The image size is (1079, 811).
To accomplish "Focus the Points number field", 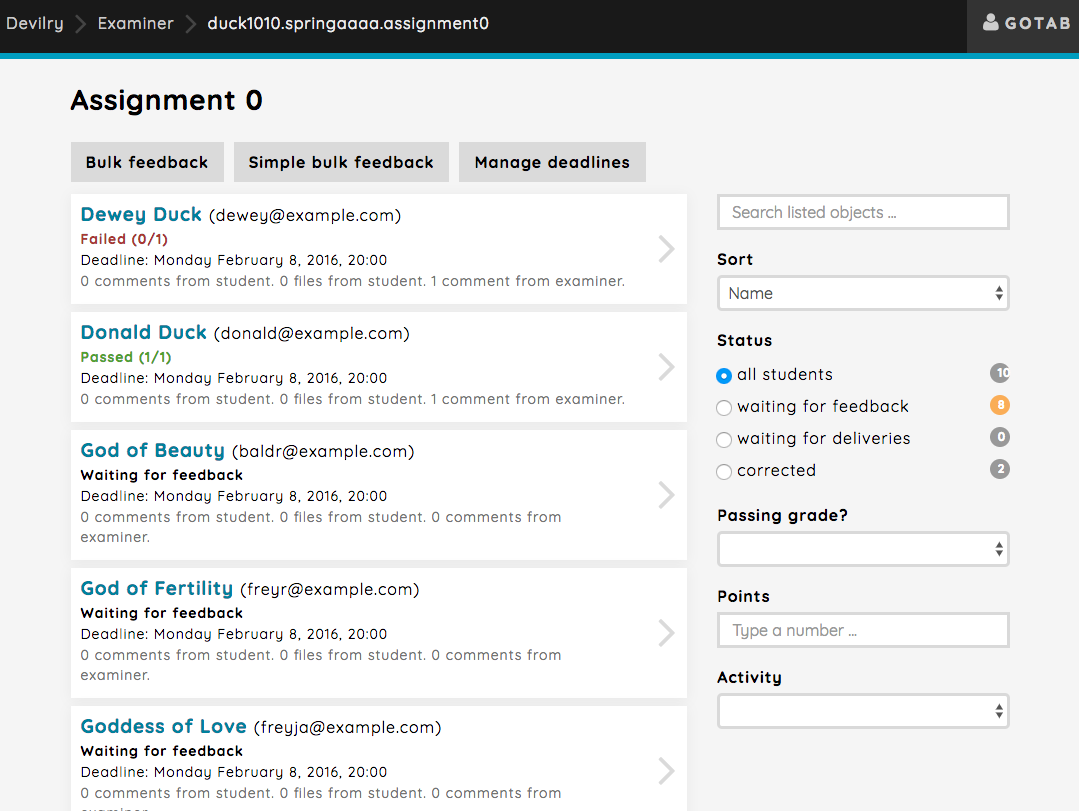I will (863, 630).
